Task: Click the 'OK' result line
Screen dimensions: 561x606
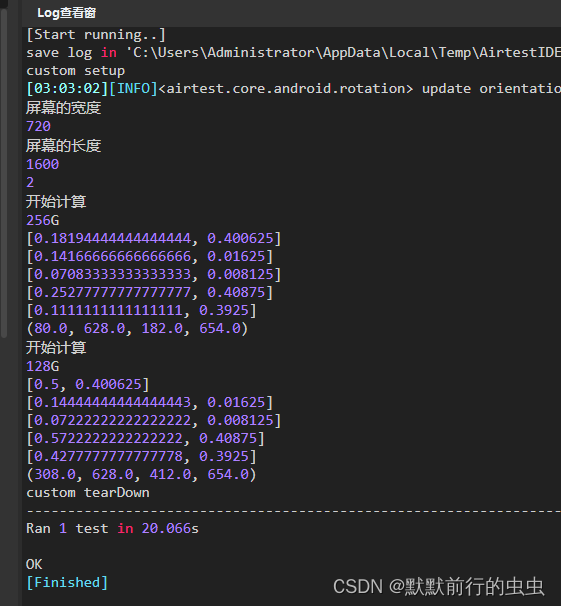Action: 34,564
